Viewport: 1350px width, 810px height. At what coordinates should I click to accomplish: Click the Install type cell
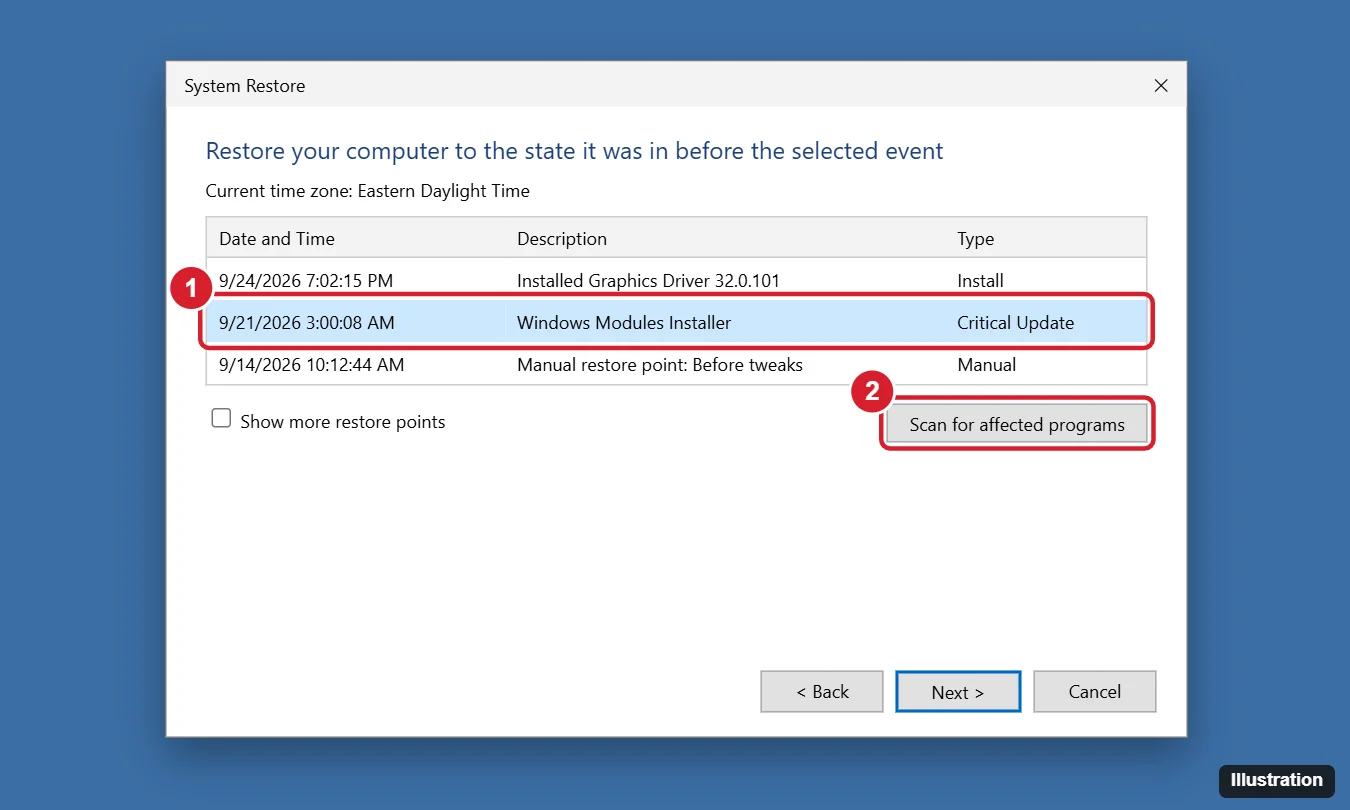pos(980,281)
